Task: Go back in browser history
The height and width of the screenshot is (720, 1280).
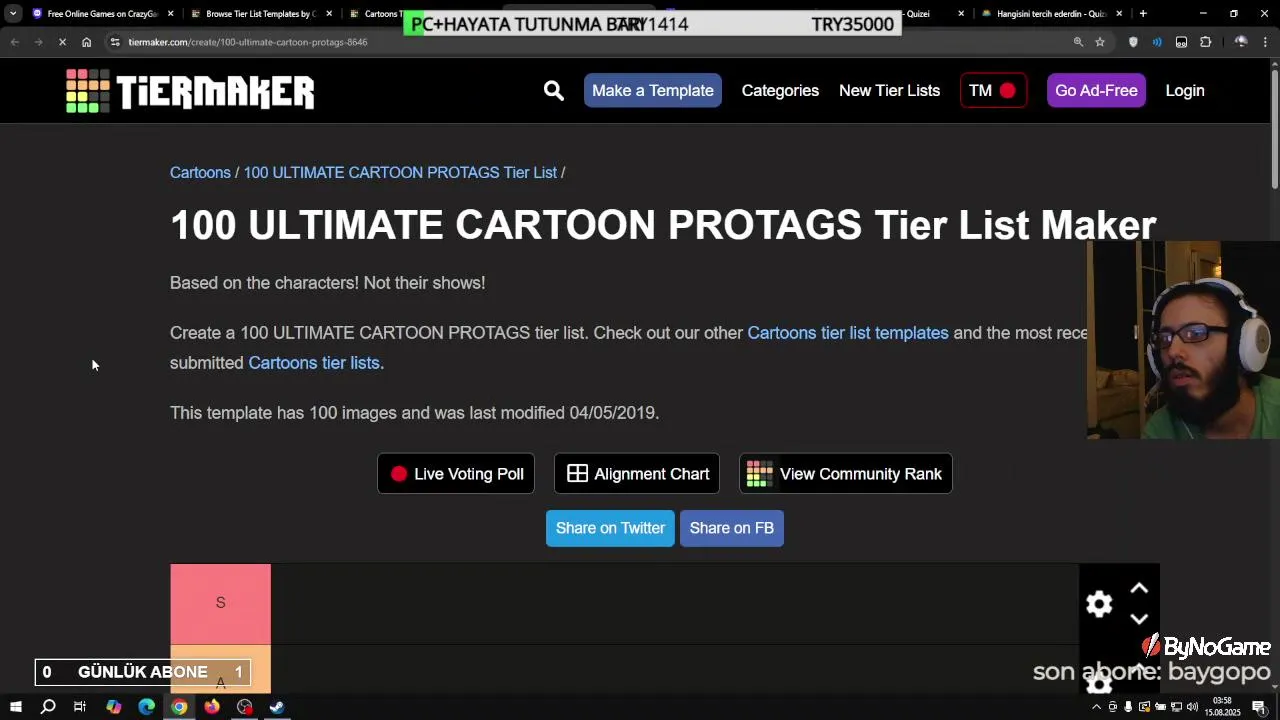Action: click(14, 42)
